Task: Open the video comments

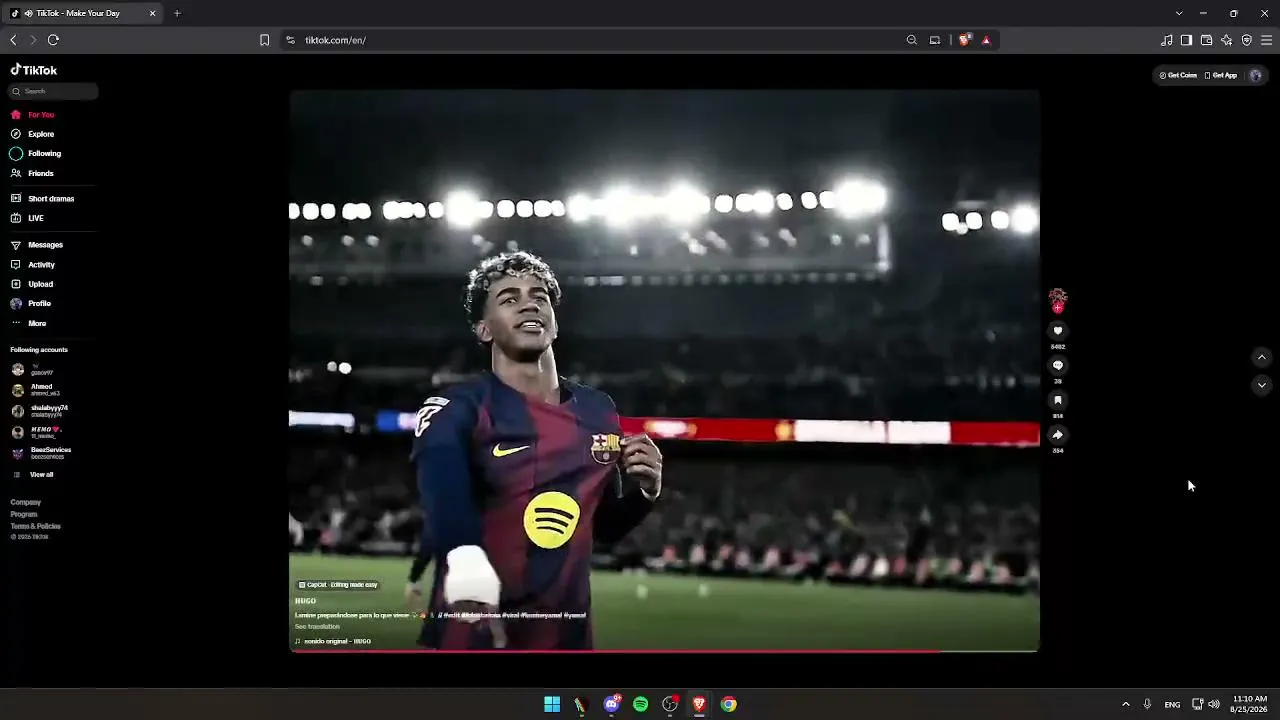Action: (x=1058, y=366)
